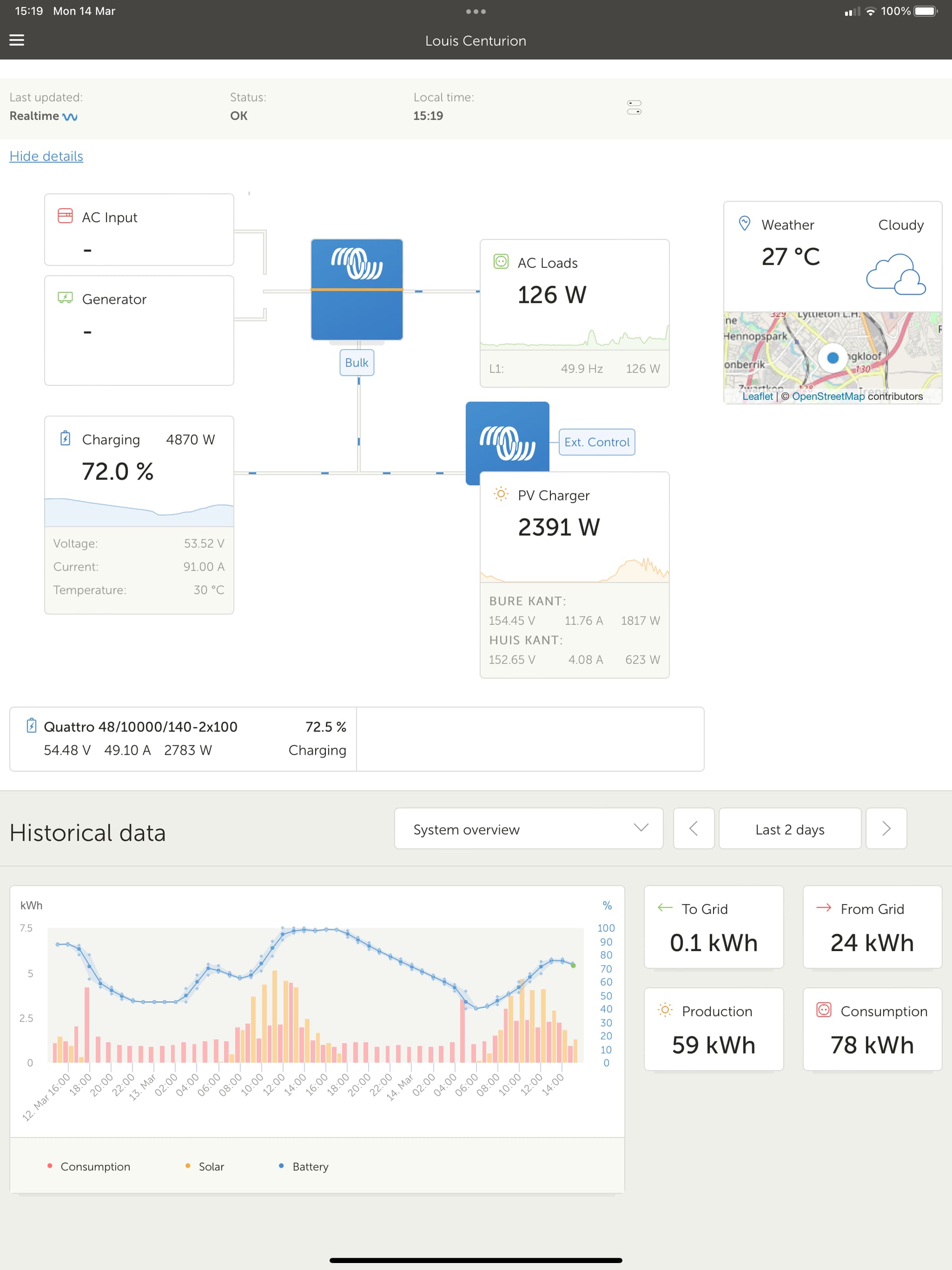
Task: Click the Hide details link
Action: tap(46, 156)
